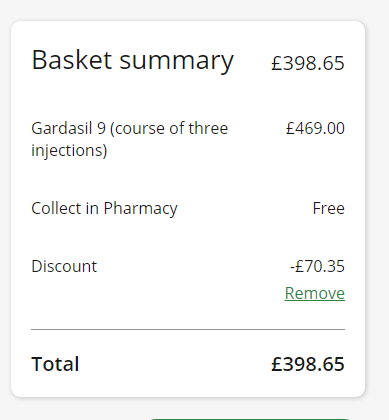Click the bold £398.65 total amount
389x420 pixels.
(x=308, y=364)
